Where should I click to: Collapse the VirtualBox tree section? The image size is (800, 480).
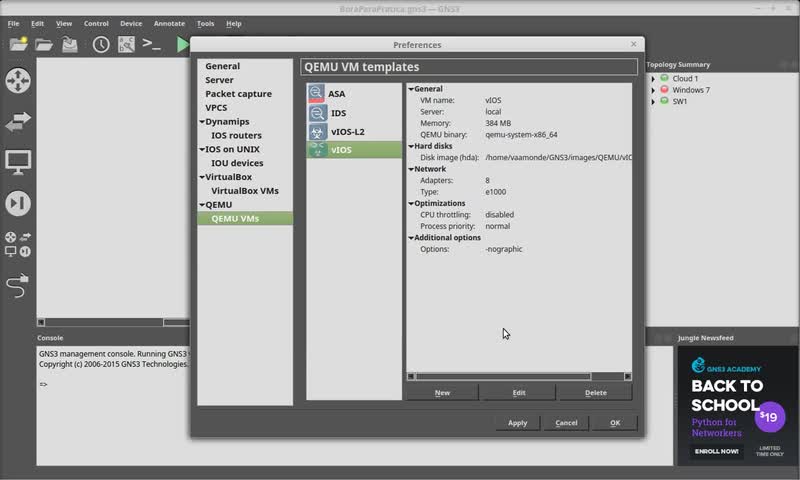[202, 177]
